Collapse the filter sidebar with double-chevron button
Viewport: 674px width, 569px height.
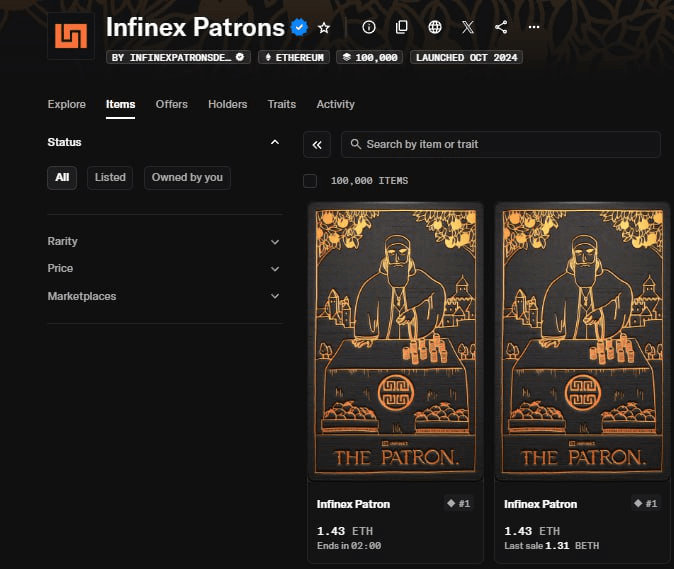coord(317,144)
